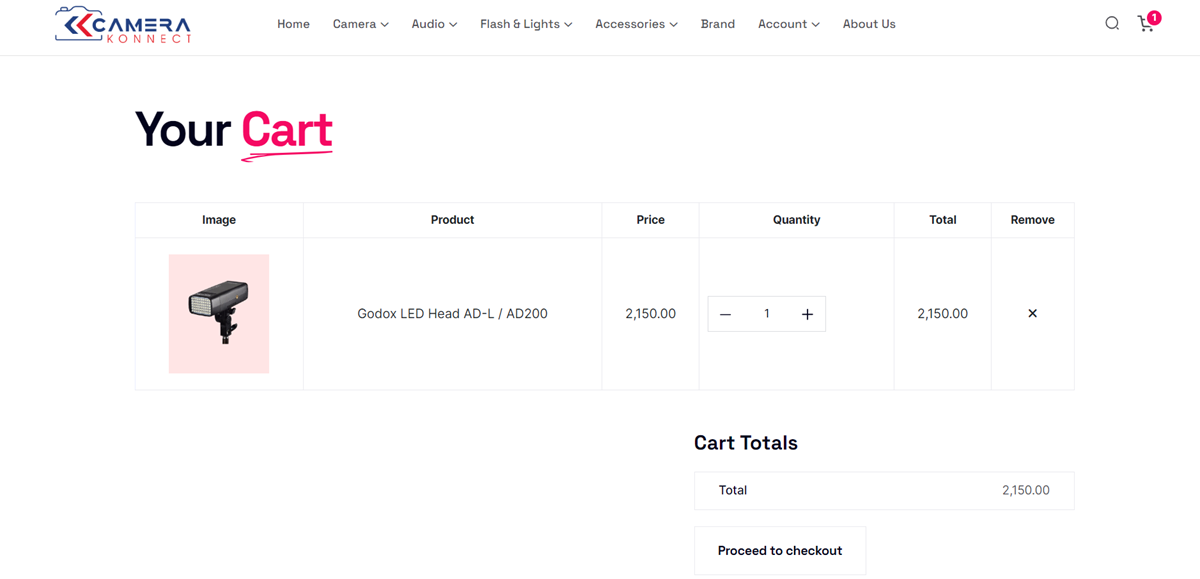
Task: Remove Godox LED Head from cart
Action: click(1032, 314)
